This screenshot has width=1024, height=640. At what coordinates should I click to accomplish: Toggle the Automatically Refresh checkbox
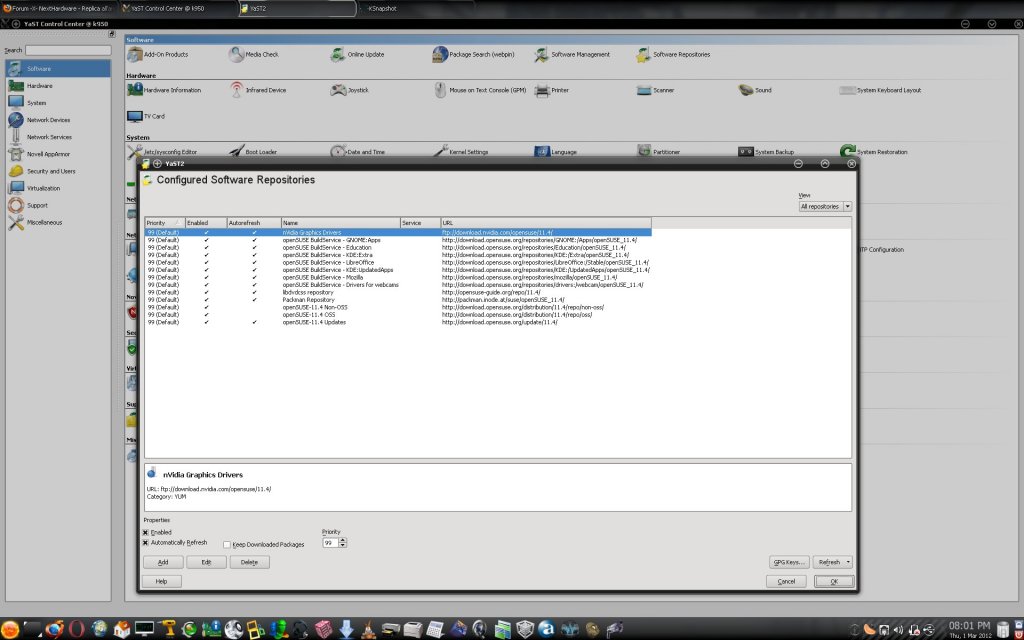click(x=146, y=543)
